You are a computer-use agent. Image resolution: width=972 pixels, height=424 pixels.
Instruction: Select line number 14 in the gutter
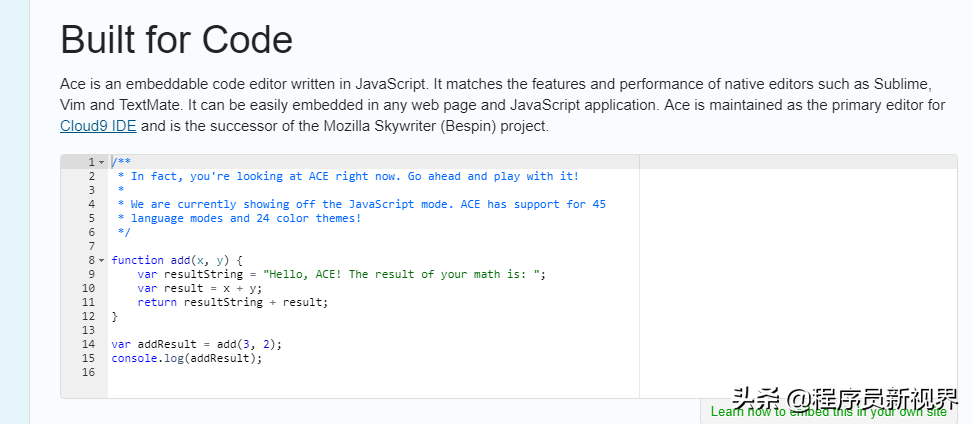point(89,344)
